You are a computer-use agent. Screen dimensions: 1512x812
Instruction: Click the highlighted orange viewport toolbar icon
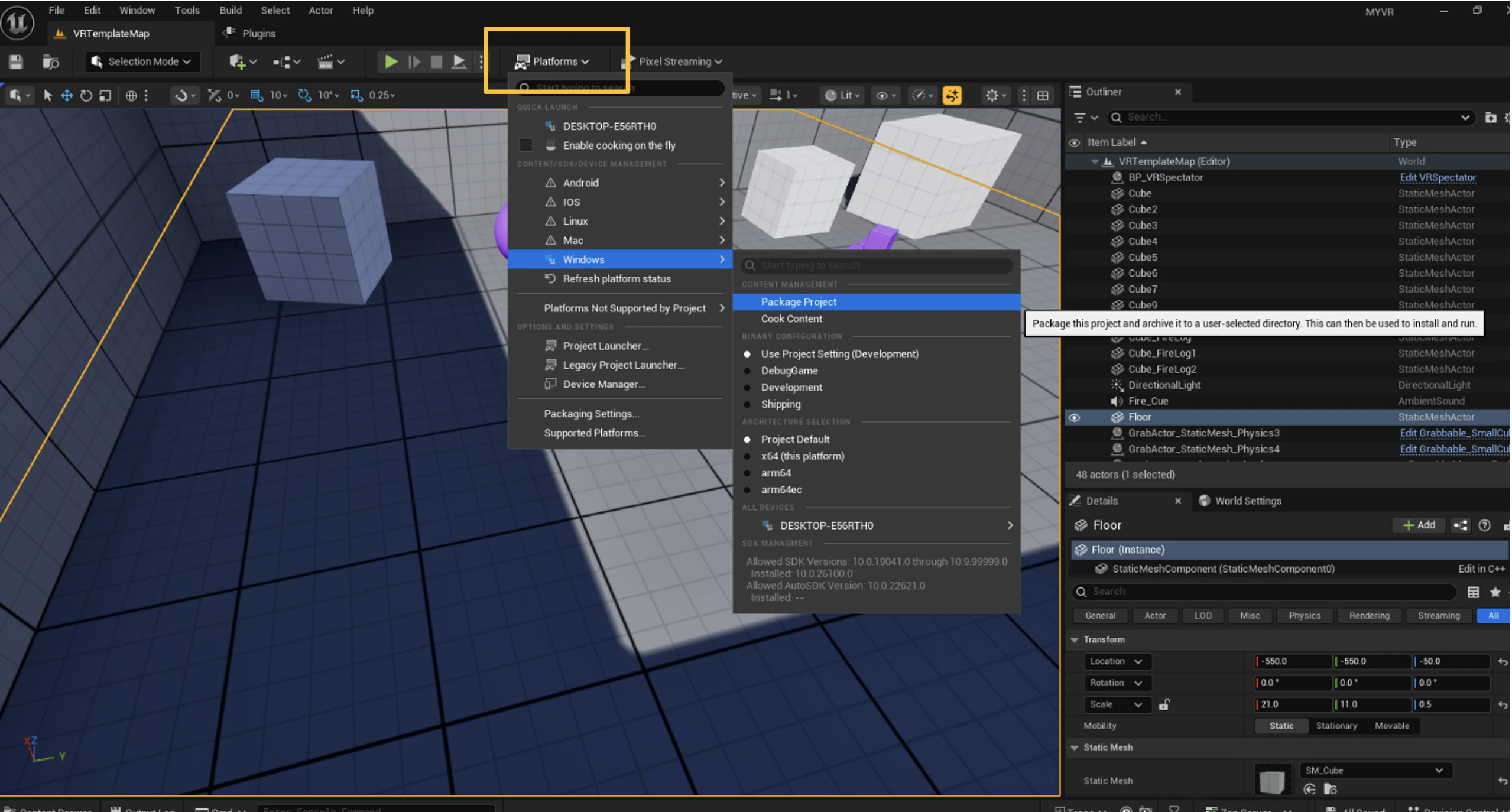(952, 95)
